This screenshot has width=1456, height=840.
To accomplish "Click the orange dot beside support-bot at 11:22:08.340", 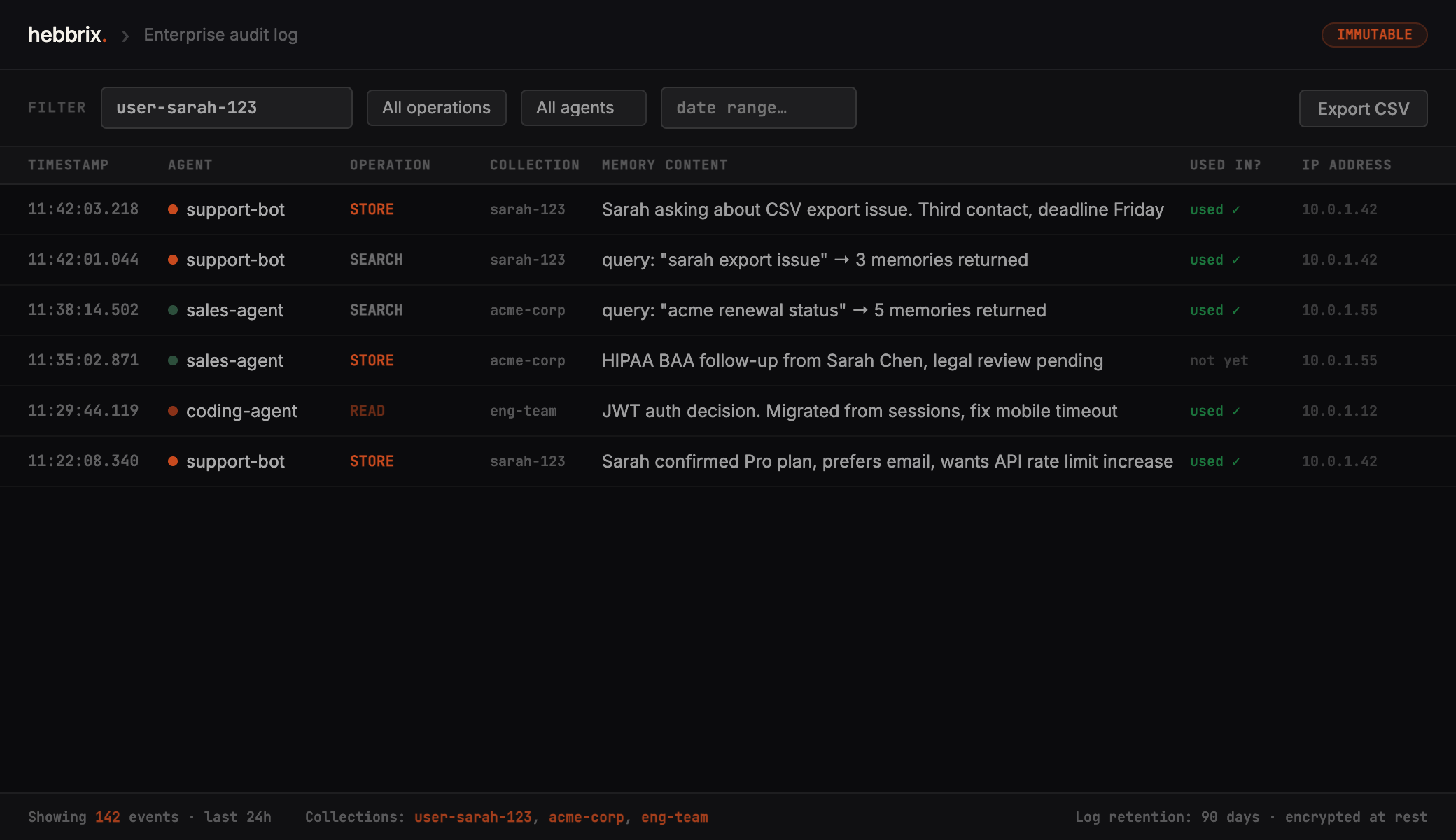I will [x=173, y=461].
